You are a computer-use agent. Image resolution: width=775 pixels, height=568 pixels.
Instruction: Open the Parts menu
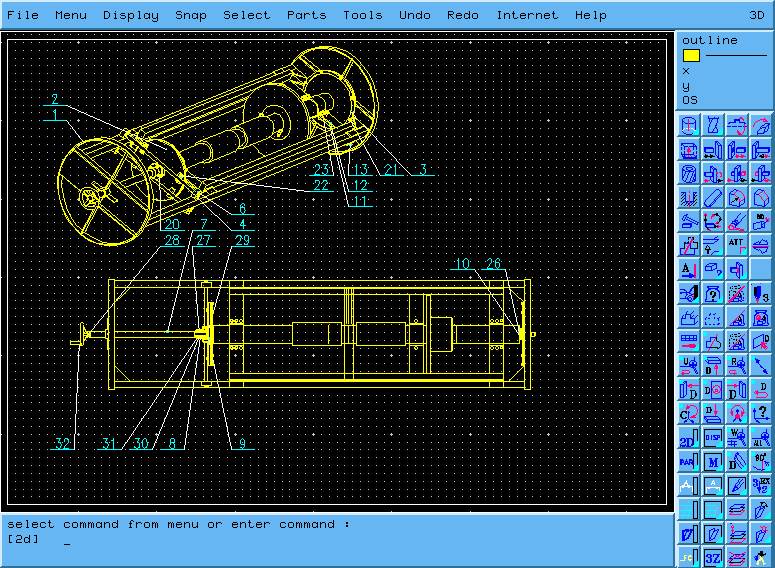click(306, 15)
